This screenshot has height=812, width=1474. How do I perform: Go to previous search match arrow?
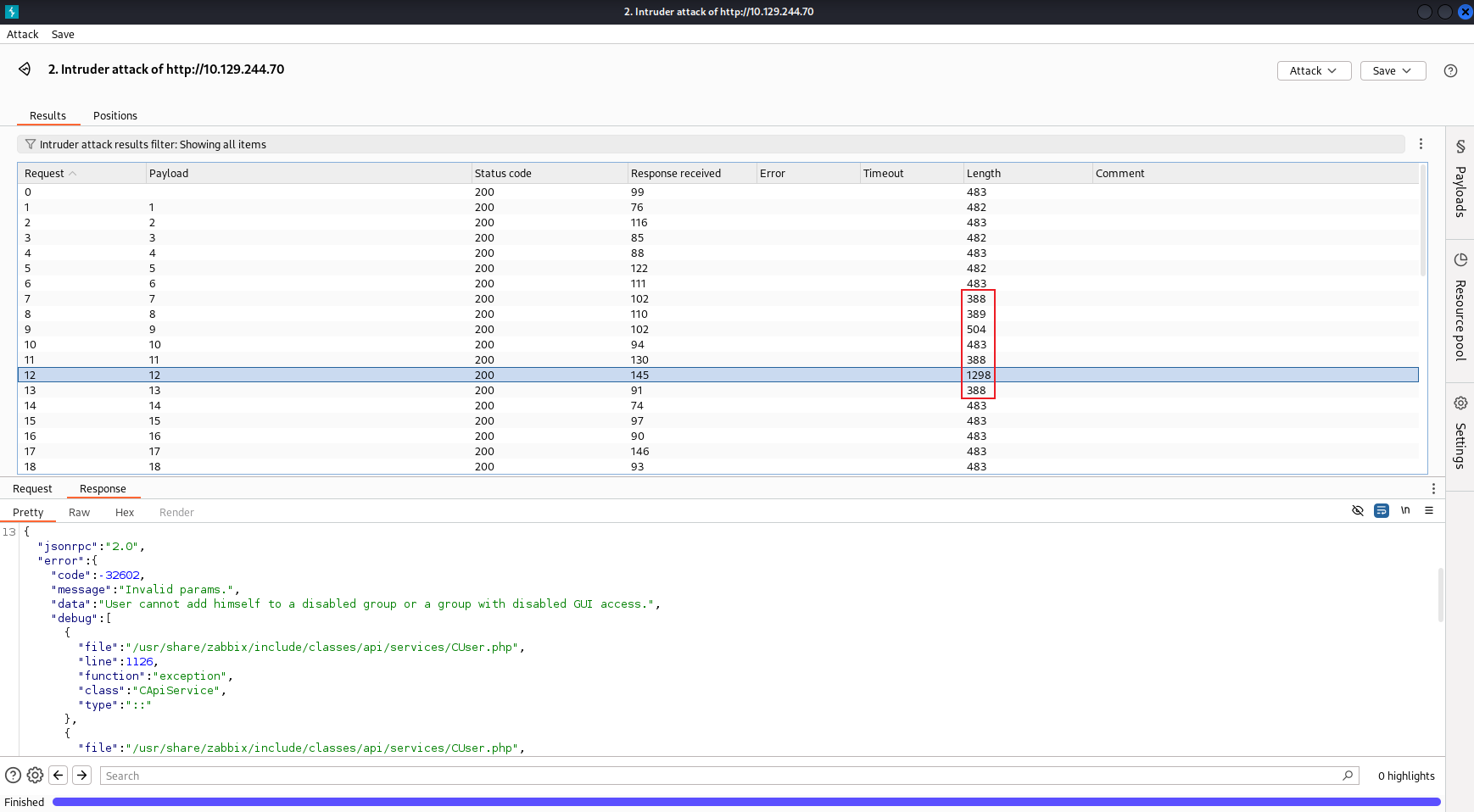click(x=59, y=775)
